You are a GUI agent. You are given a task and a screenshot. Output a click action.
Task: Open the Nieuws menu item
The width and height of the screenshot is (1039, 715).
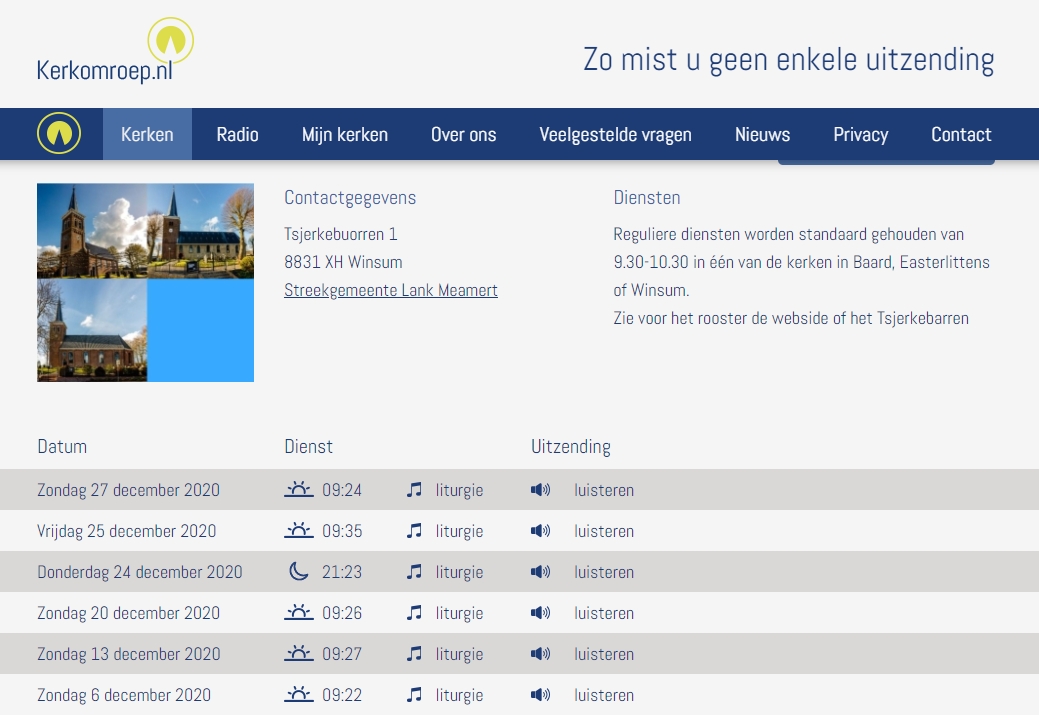point(762,134)
